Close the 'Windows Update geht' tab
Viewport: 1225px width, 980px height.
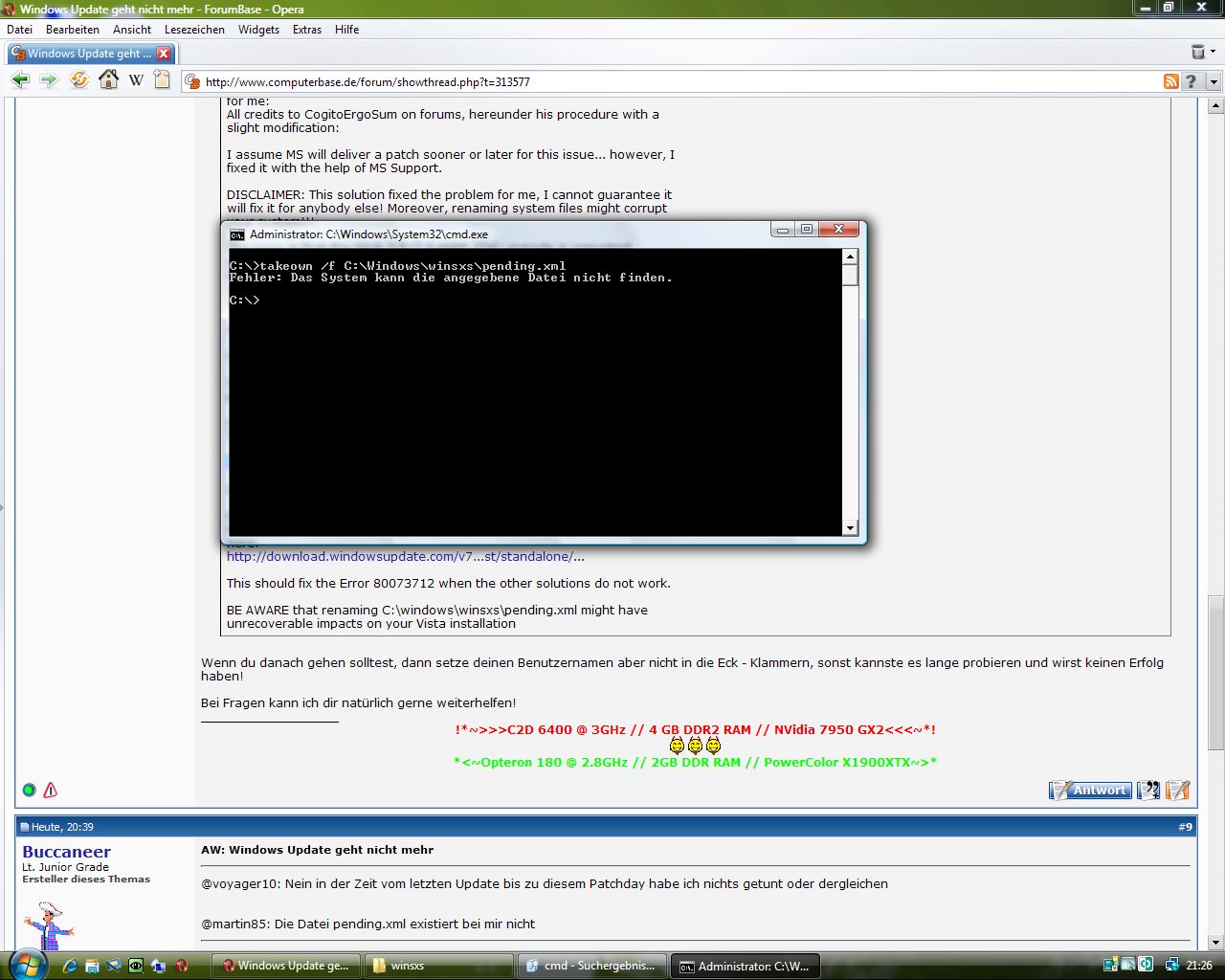(164, 54)
